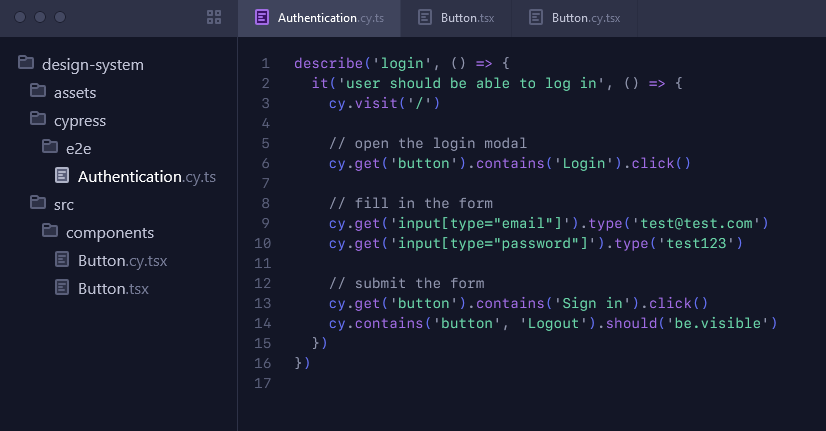Open Button.cy.tsx from the file tree
This screenshot has height=431, width=826.
click(x=123, y=261)
